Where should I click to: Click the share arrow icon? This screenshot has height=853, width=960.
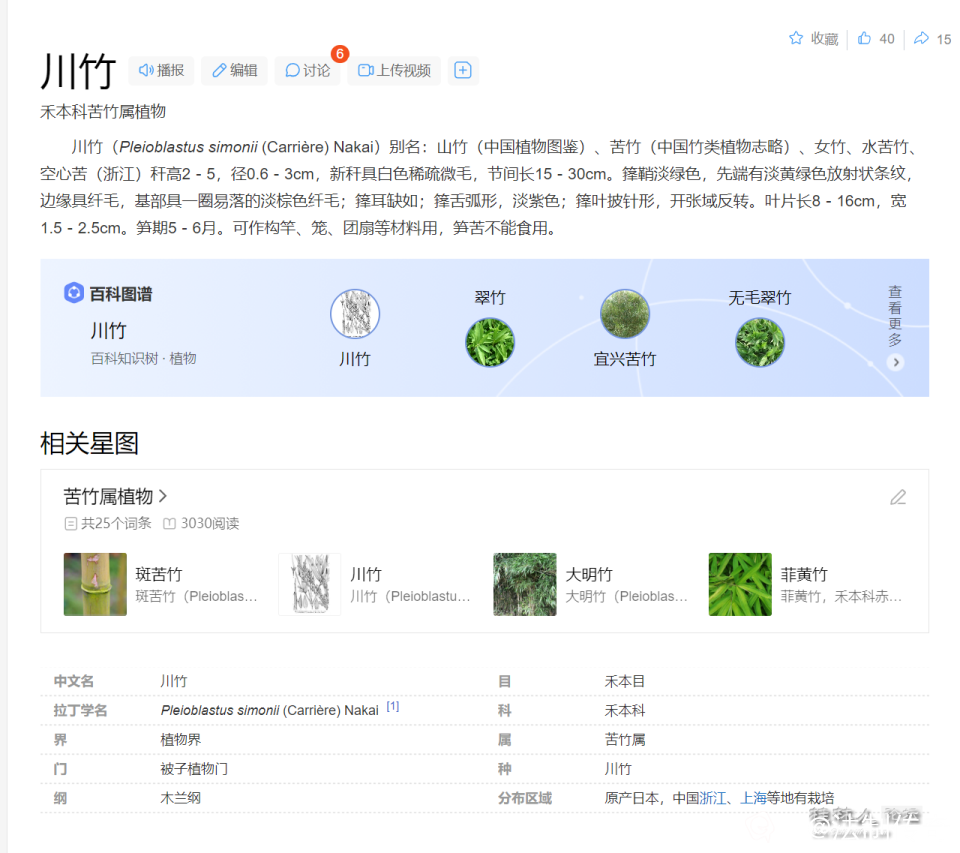[x=921, y=39]
